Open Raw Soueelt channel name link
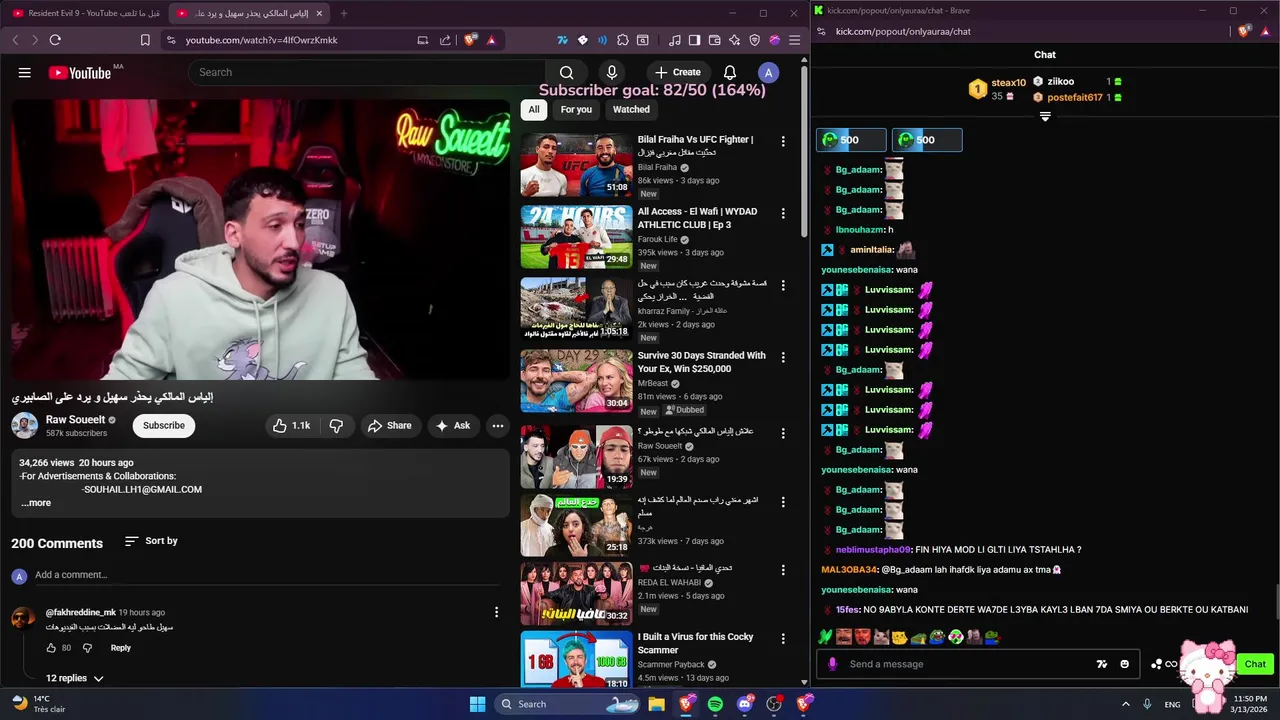Screen dimensions: 1280x720 click(75, 420)
